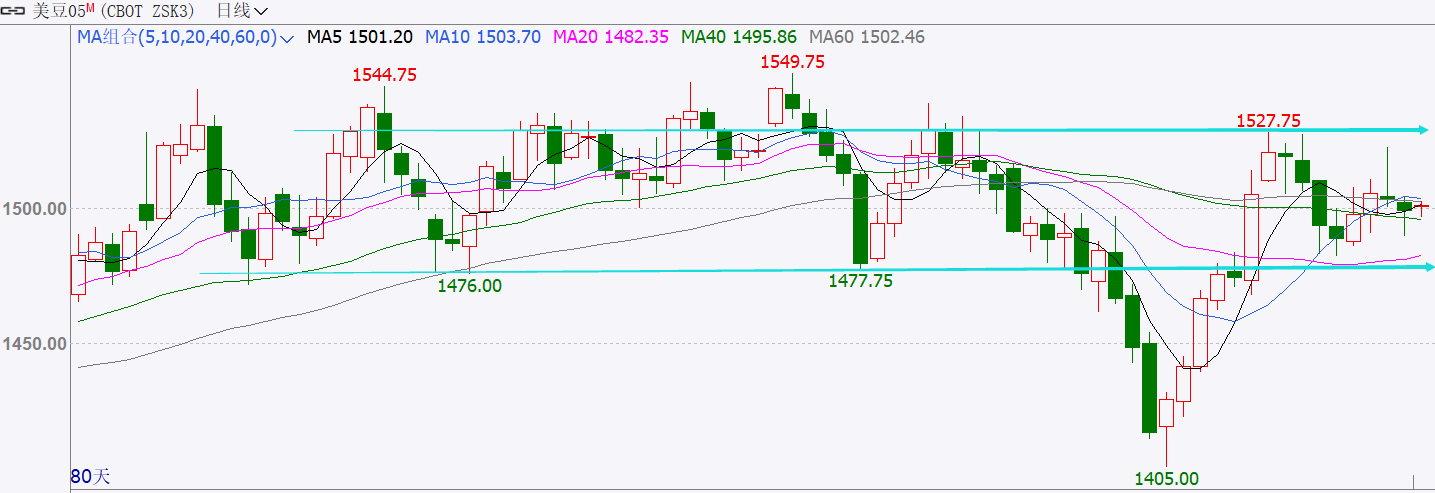The image size is (1435, 493).
Task: Click the 1477.75 low price label
Action: tap(860, 281)
